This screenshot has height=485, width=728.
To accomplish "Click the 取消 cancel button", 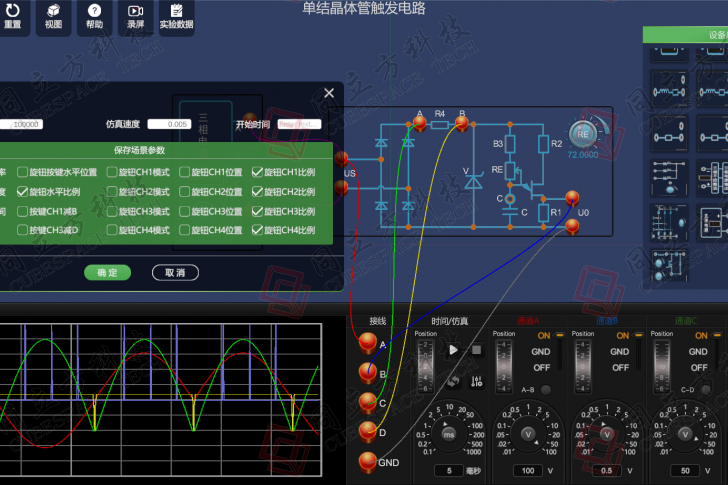I will (x=175, y=272).
